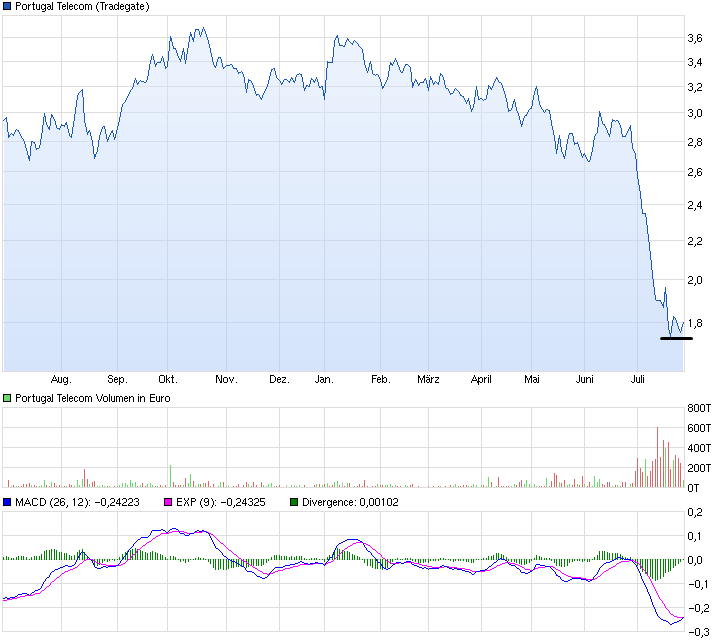Click the 'Divergence: 0,00102' label
Screen dimensions: 726x640
click(x=351, y=502)
